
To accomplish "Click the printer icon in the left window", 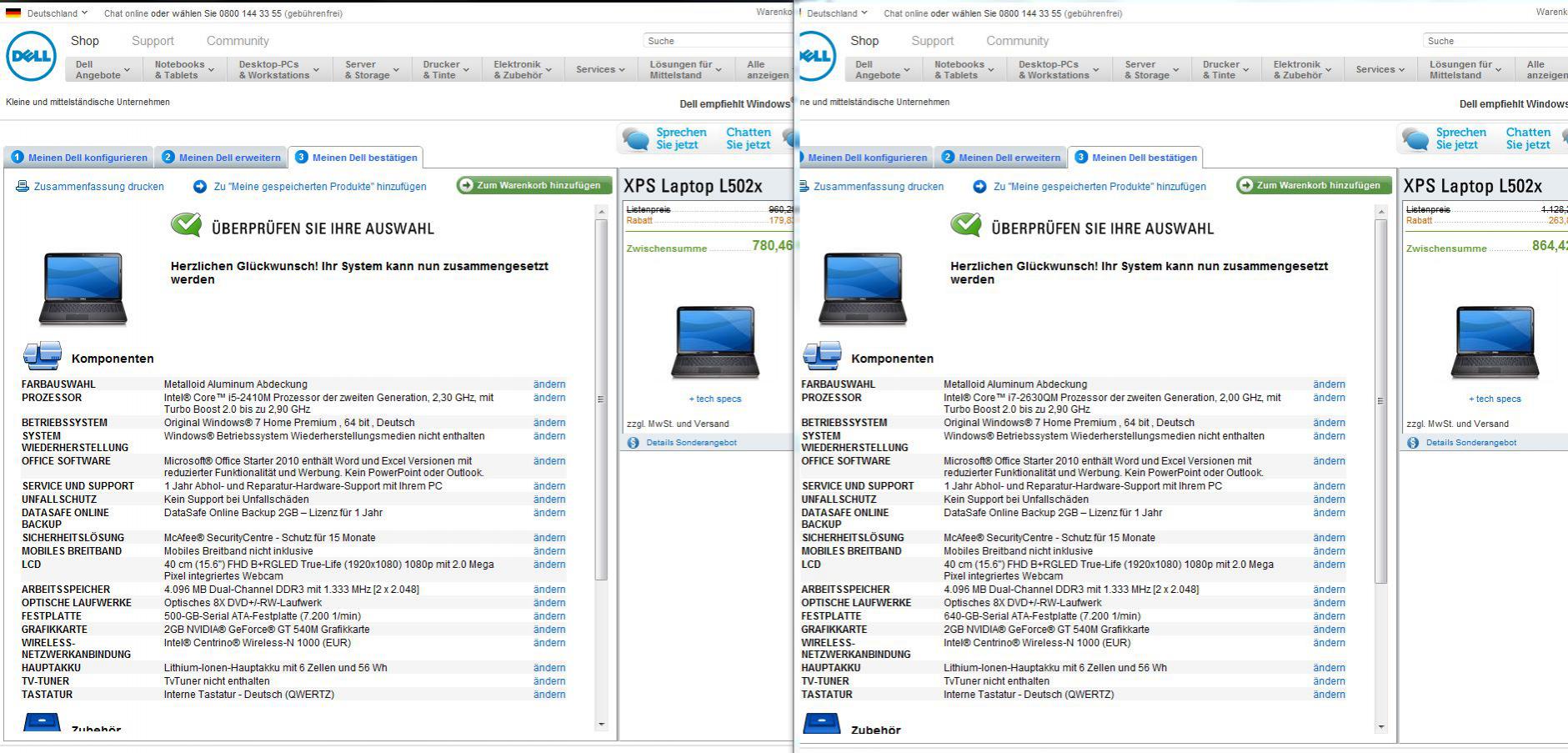I will point(23,187).
